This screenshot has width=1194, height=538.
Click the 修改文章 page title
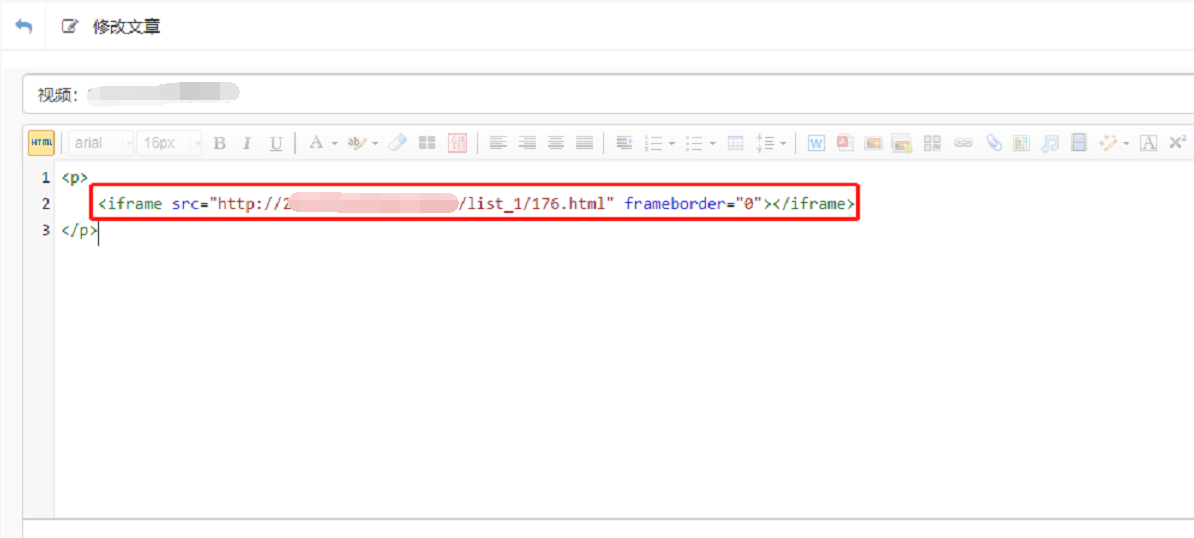tap(126, 27)
